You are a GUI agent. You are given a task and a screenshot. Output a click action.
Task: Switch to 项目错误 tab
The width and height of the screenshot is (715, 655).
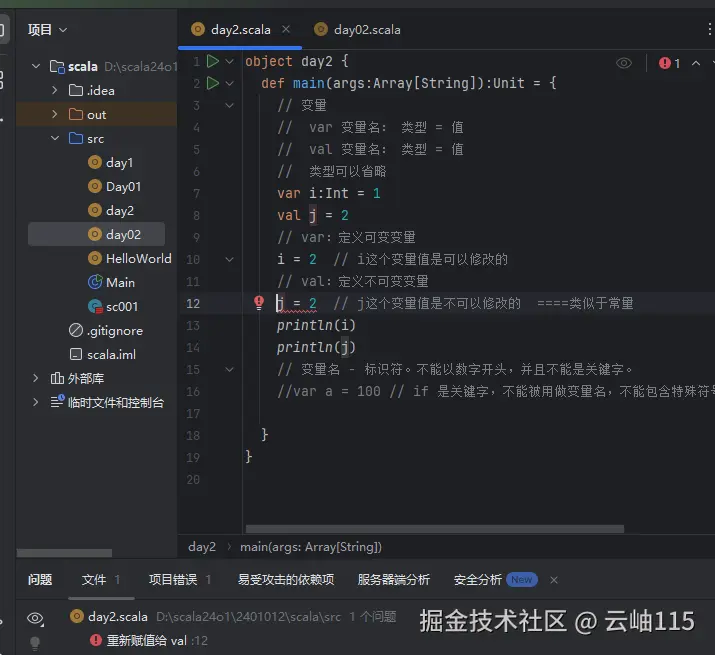coord(180,580)
